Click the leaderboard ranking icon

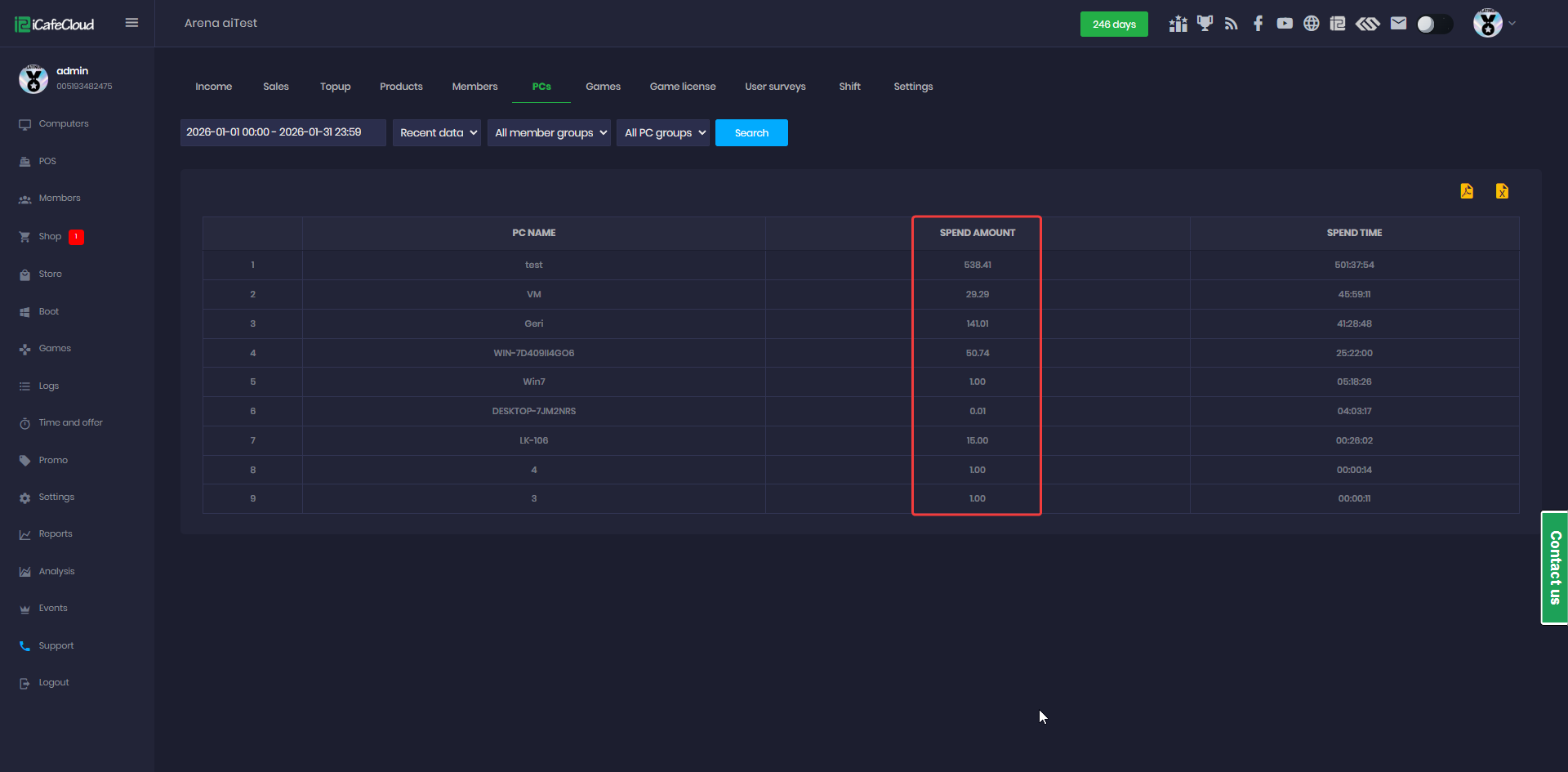1178,24
